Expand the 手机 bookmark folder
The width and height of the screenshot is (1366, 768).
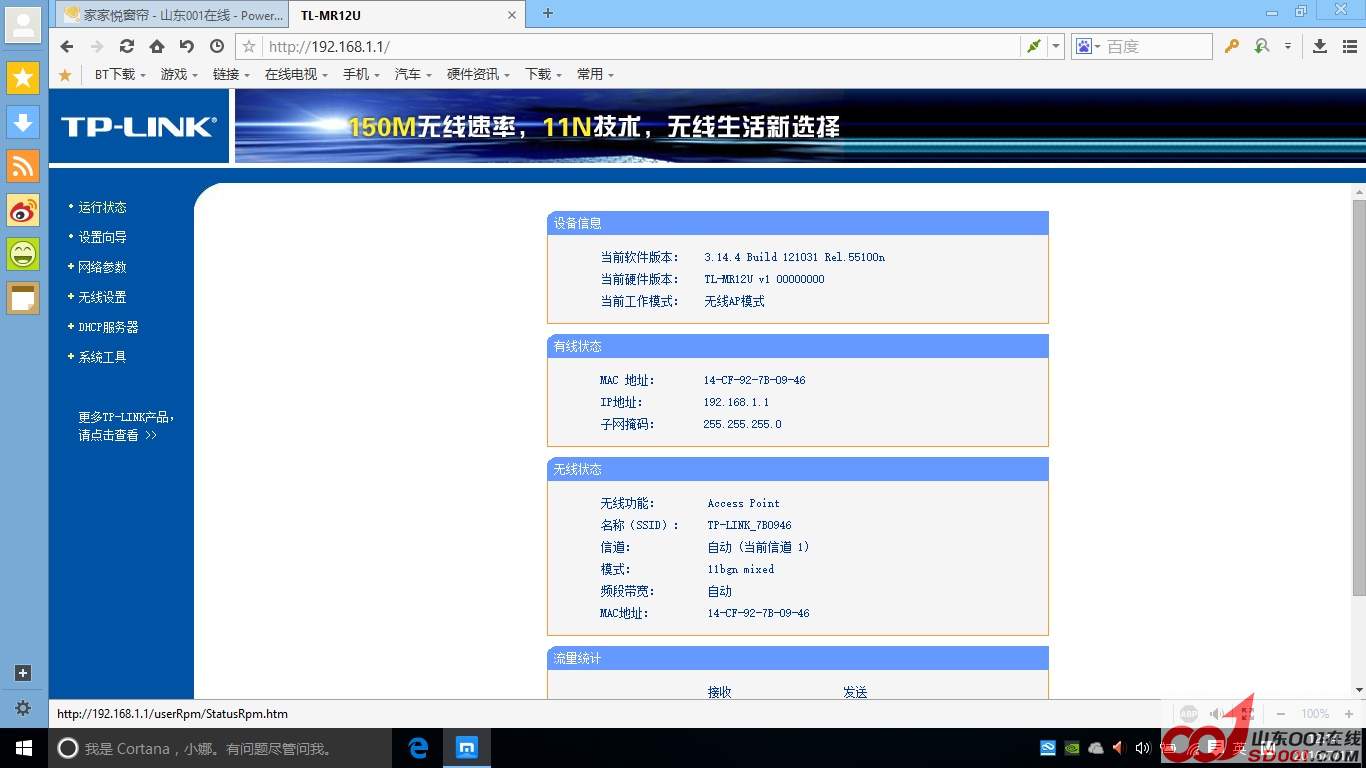(x=361, y=74)
